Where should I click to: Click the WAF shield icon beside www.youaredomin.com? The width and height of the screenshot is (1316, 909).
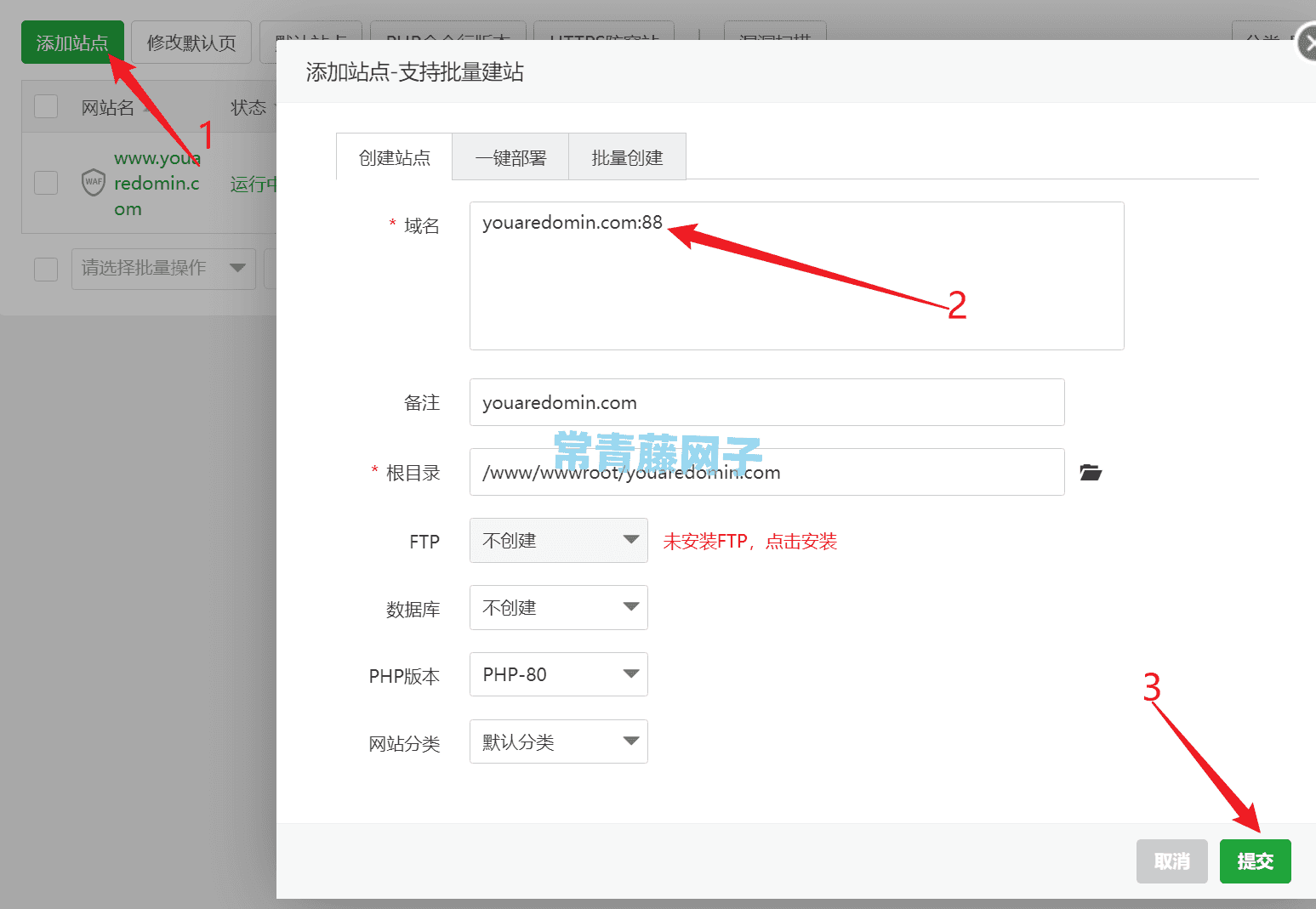click(x=94, y=182)
